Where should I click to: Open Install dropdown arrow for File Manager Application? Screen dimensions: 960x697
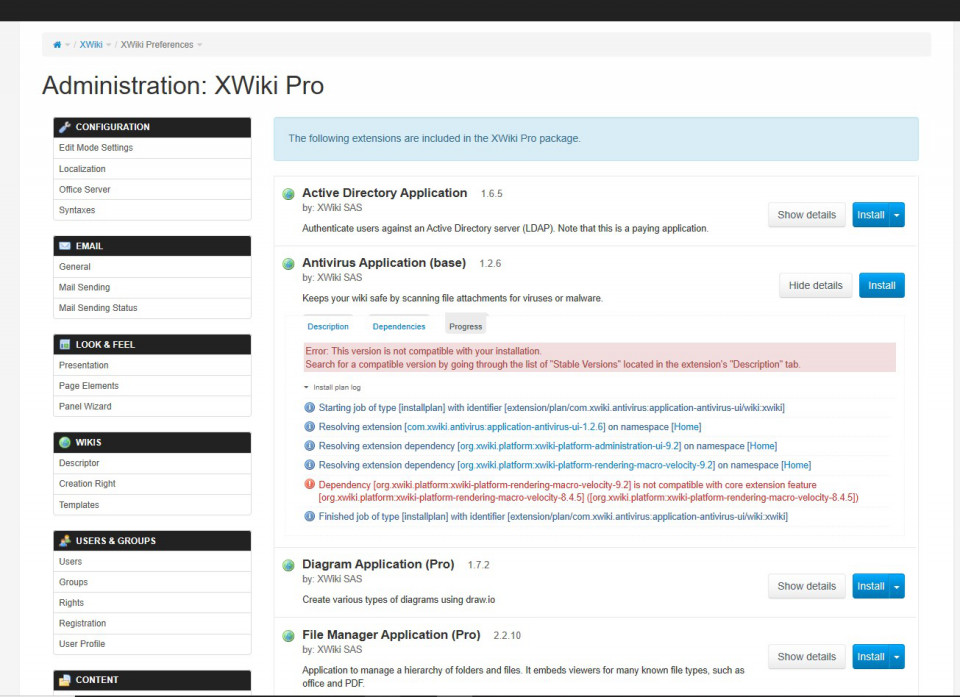897,657
